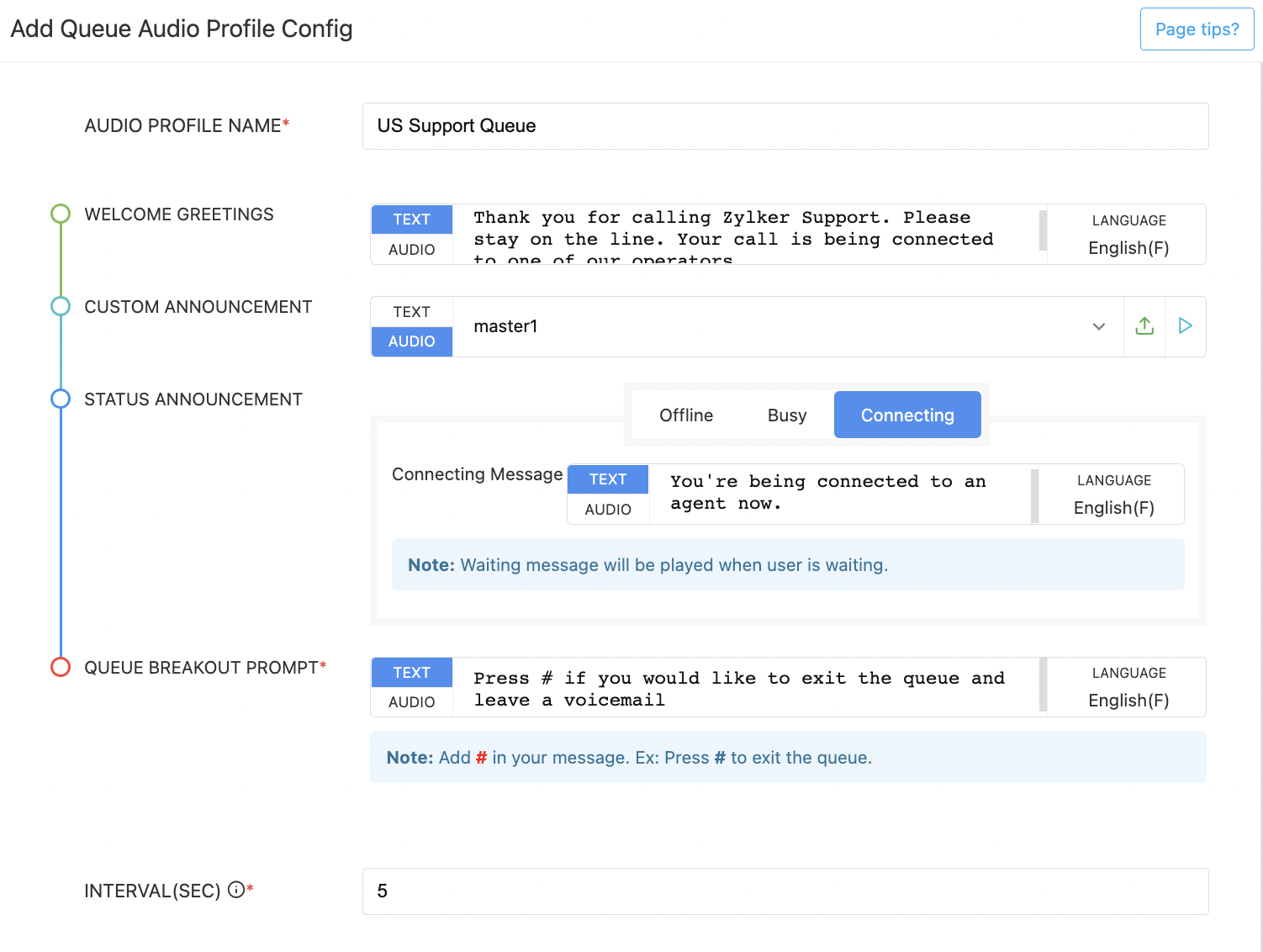Switch Welcome Greetings to AUDIO mode
The image size is (1263, 952).
click(x=412, y=250)
